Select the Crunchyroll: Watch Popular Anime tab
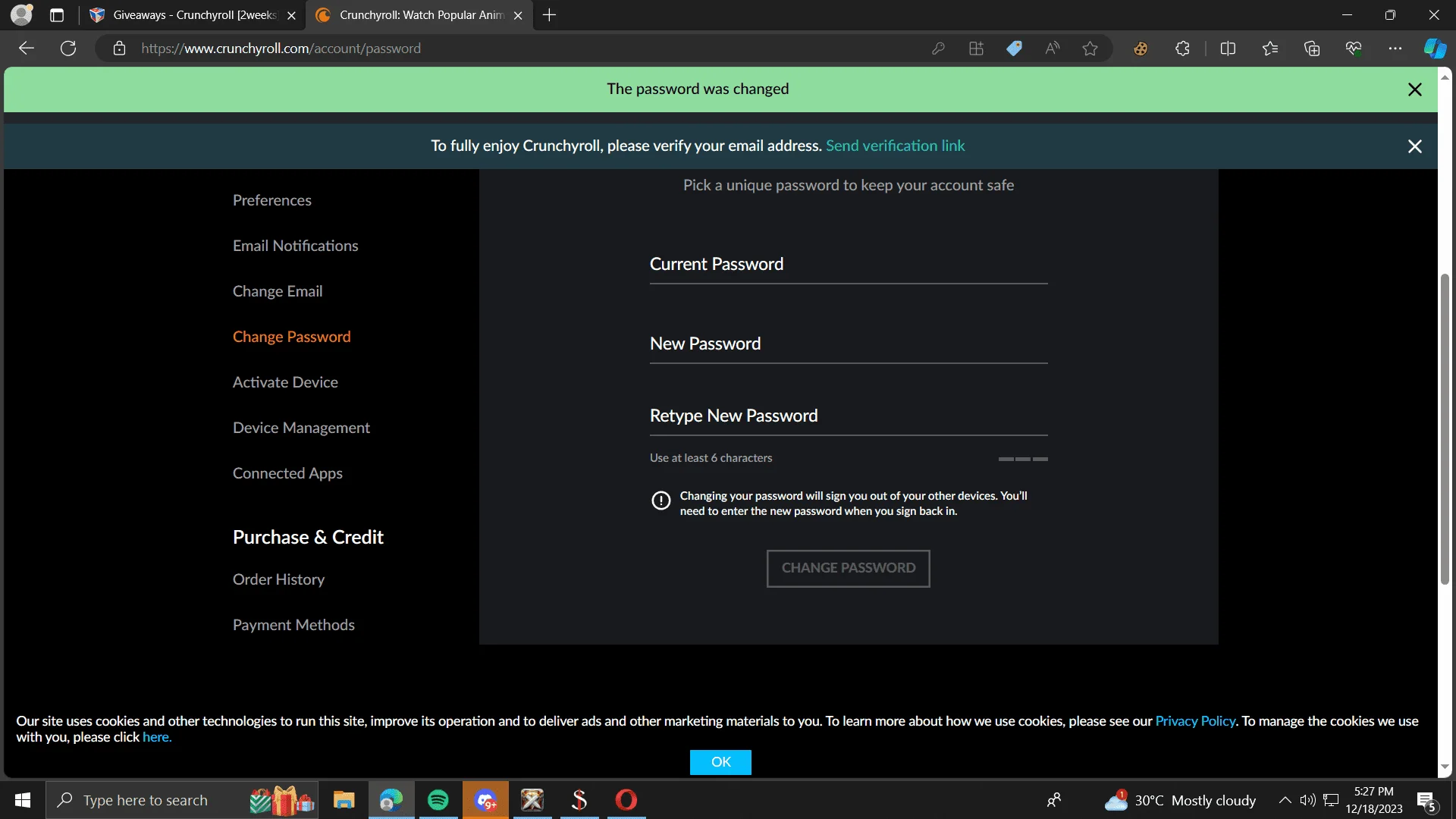1456x819 pixels. (x=419, y=15)
